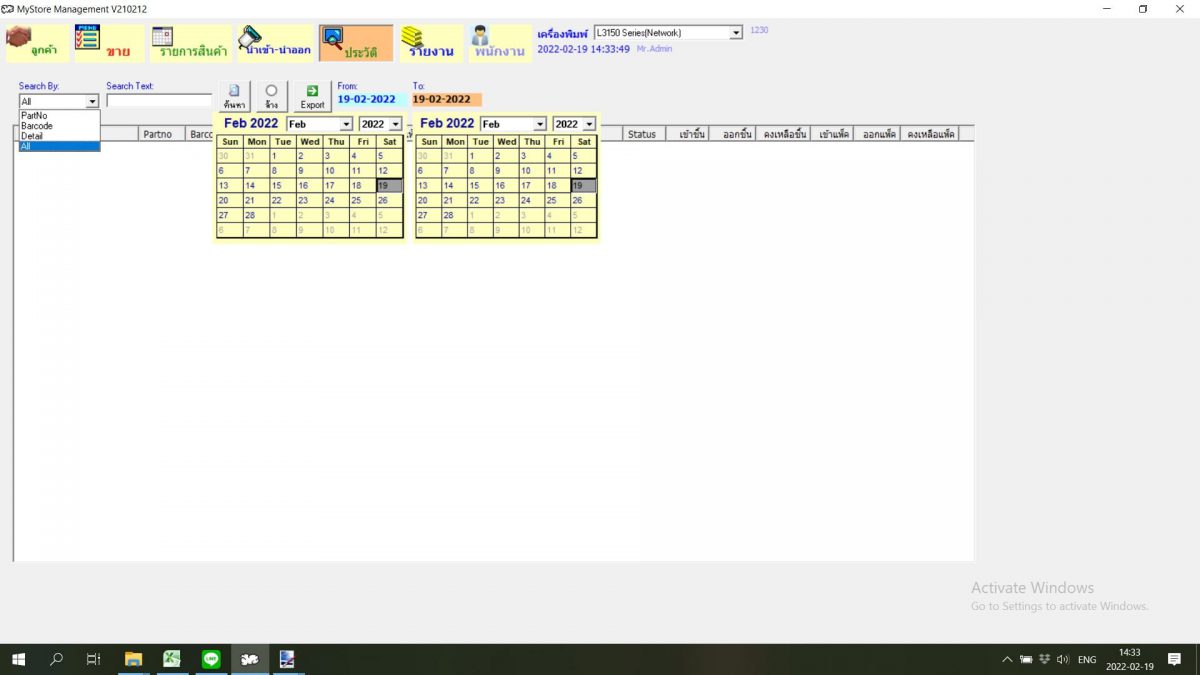Screen dimensions: 1200x675
Task: Click the From date field 19-02-2022
Action: (x=371, y=99)
